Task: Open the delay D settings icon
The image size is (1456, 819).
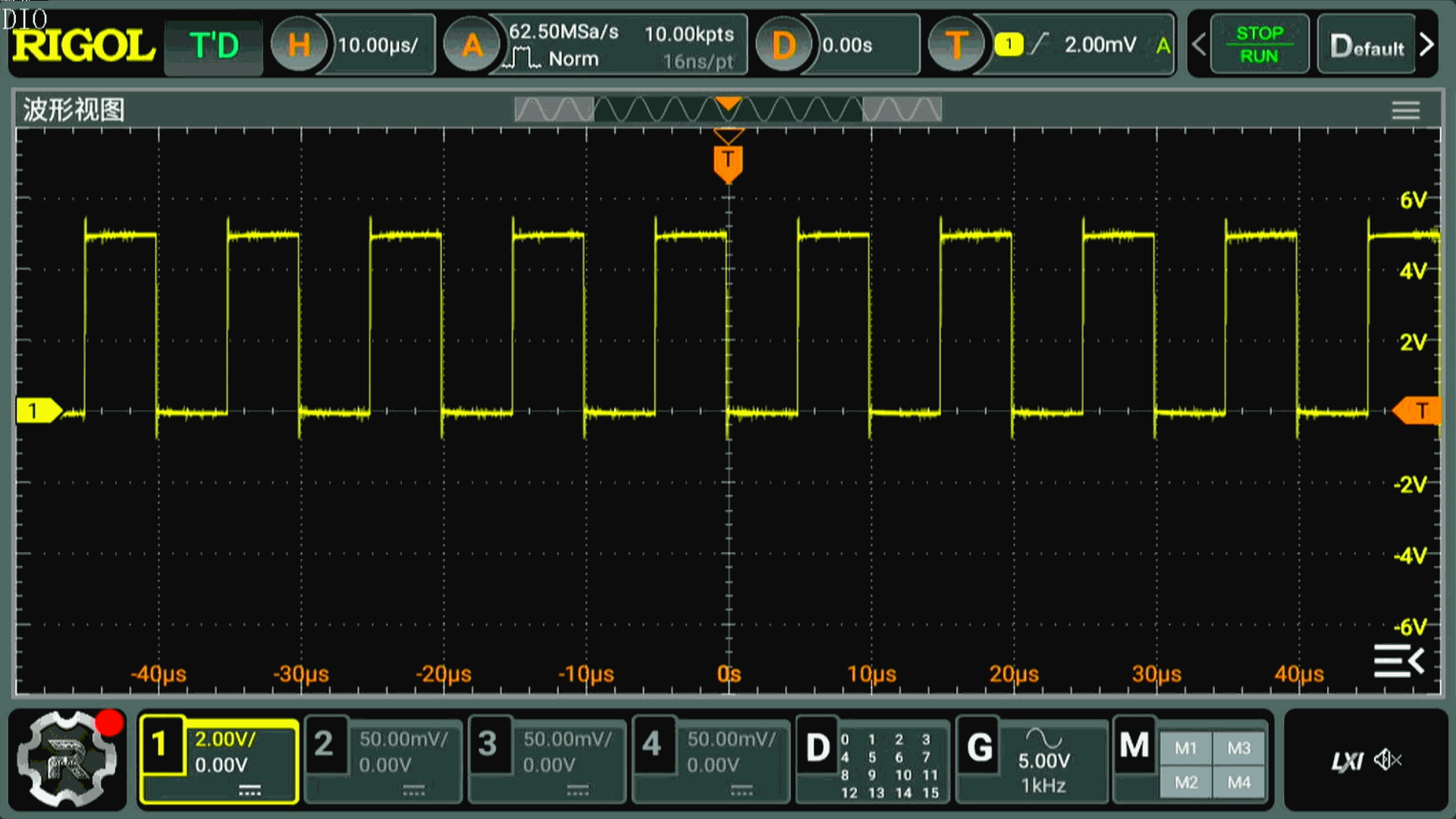Action: [x=783, y=45]
